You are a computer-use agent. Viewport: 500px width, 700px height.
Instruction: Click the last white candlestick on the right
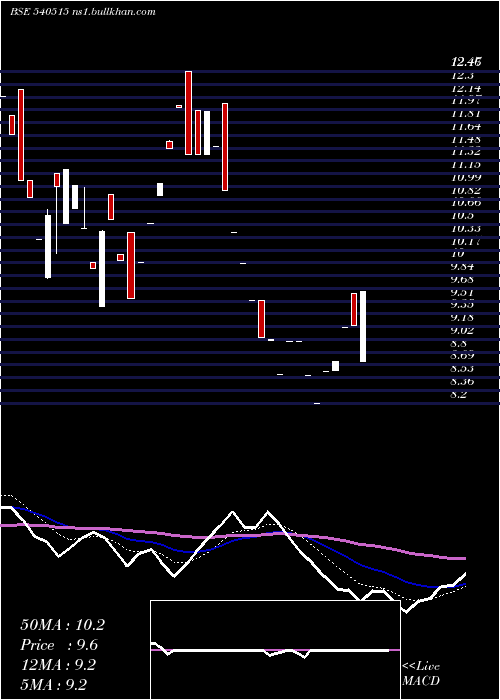[363, 326]
